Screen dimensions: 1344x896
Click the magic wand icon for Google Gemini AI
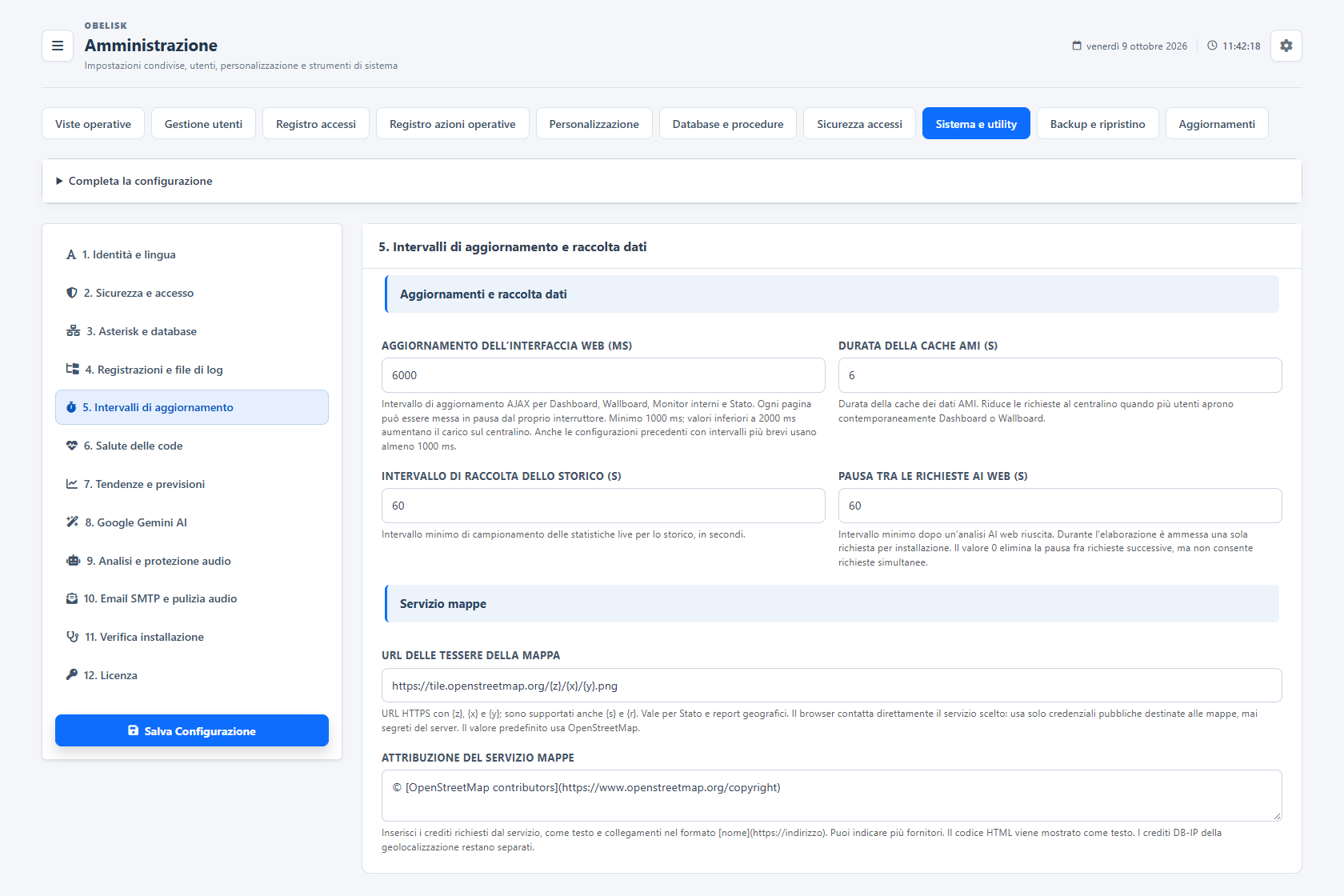click(x=72, y=522)
